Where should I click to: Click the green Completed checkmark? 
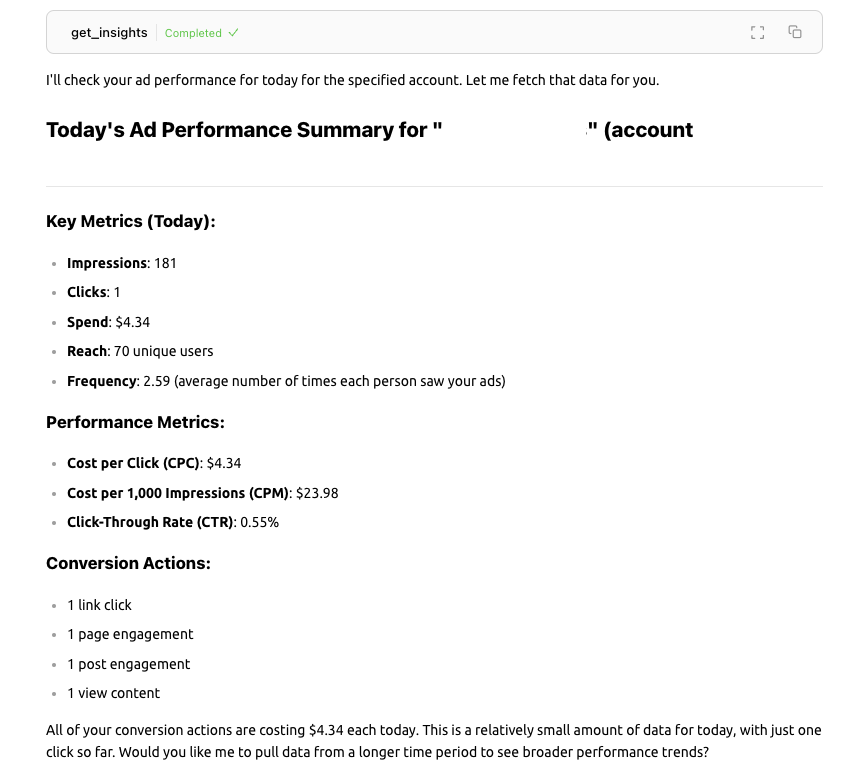(234, 33)
